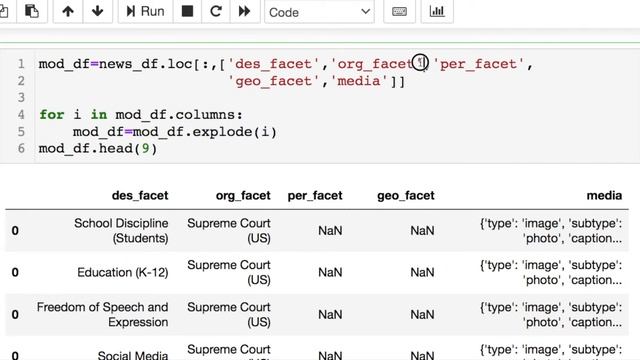This screenshot has height=360, width=640.
Task: Click 'des_facet' string in code line 1
Action: tap(273, 64)
